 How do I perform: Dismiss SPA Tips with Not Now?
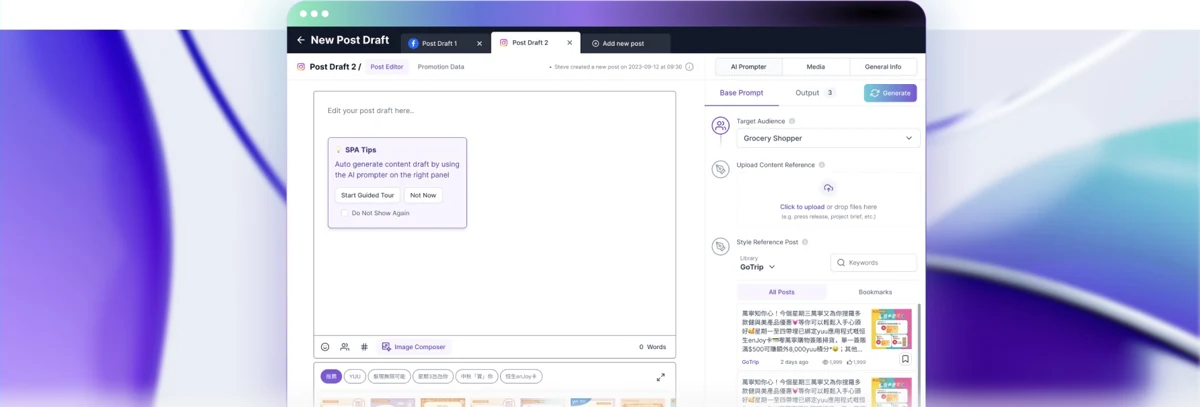tap(423, 195)
